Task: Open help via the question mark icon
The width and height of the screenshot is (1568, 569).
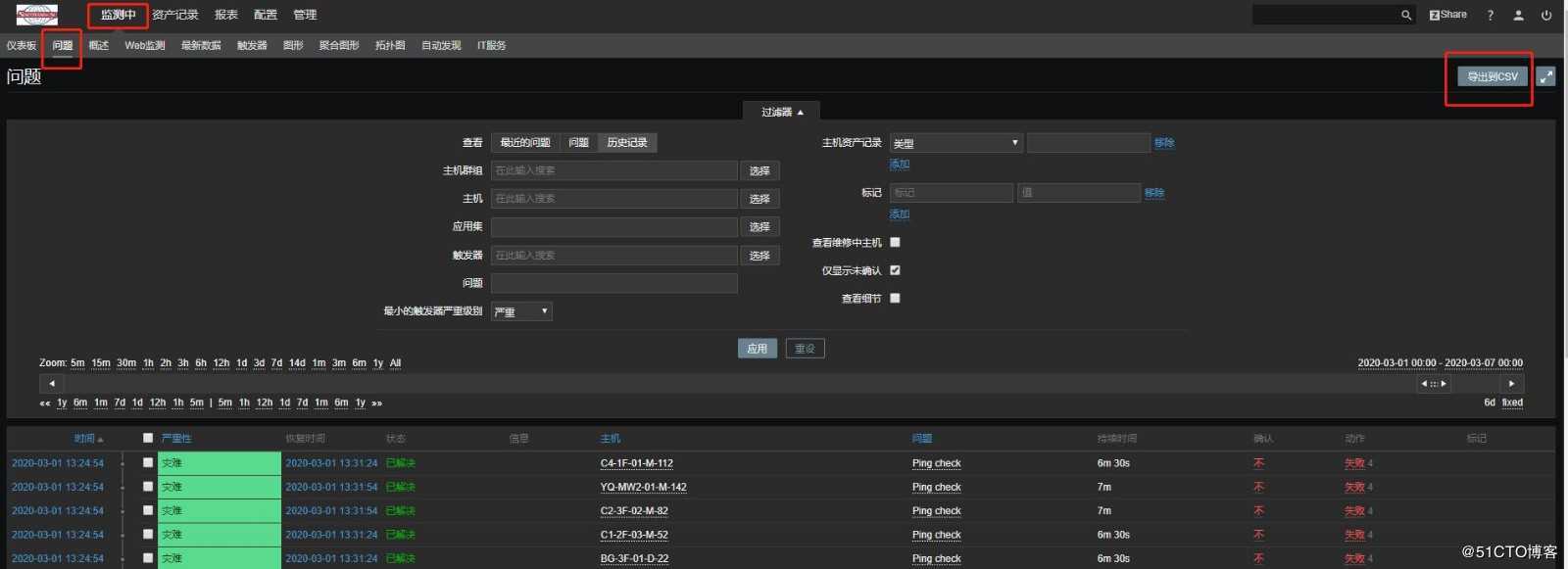Action: [x=1491, y=15]
